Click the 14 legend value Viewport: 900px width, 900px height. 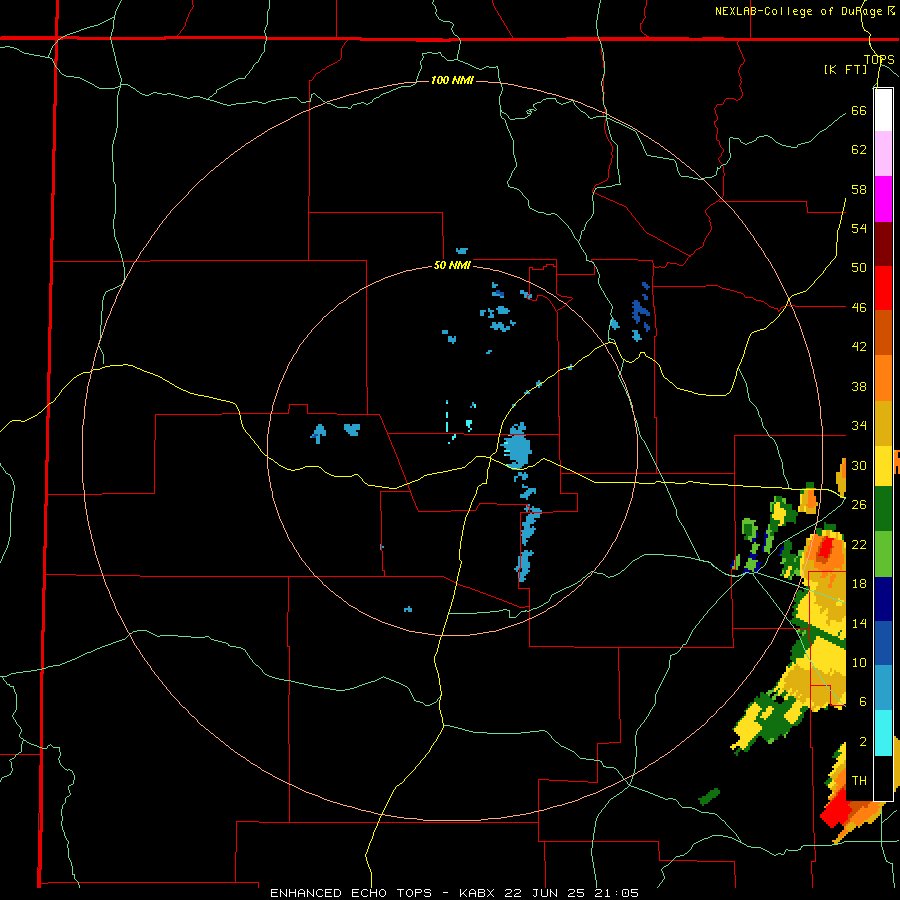[x=859, y=623]
